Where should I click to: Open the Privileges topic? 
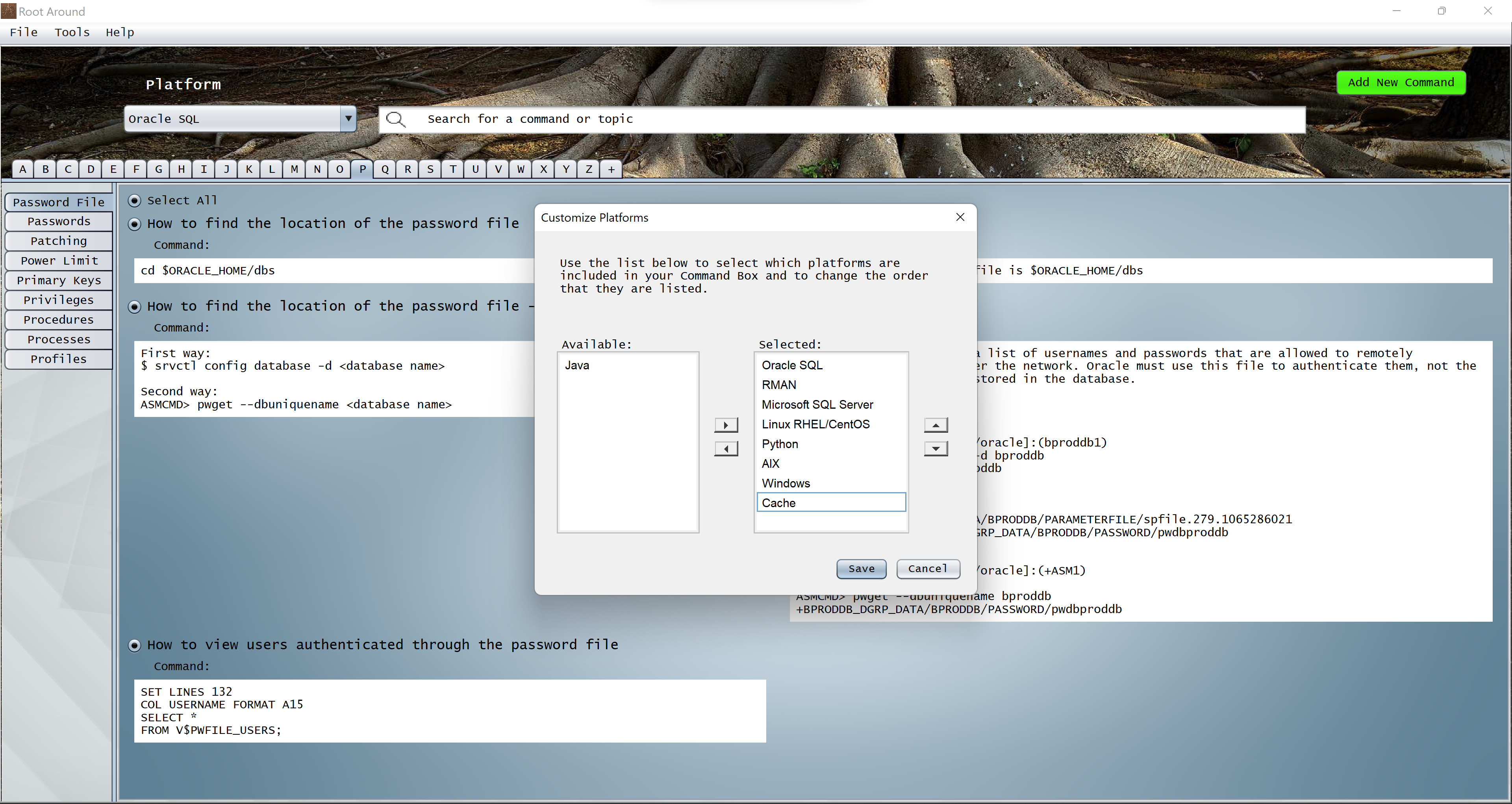pyautogui.click(x=59, y=300)
